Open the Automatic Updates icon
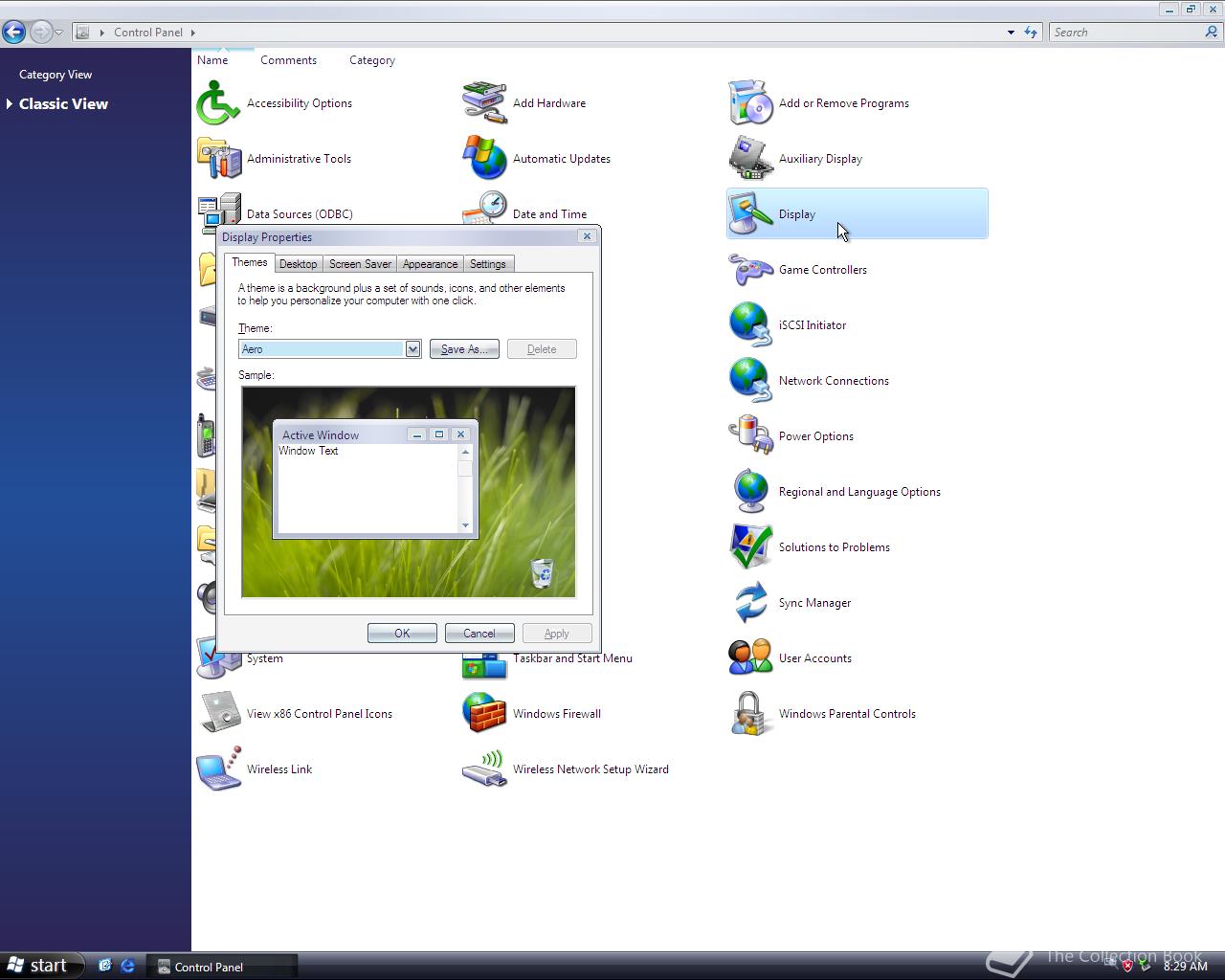Image resolution: width=1225 pixels, height=980 pixels. click(x=484, y=159)
